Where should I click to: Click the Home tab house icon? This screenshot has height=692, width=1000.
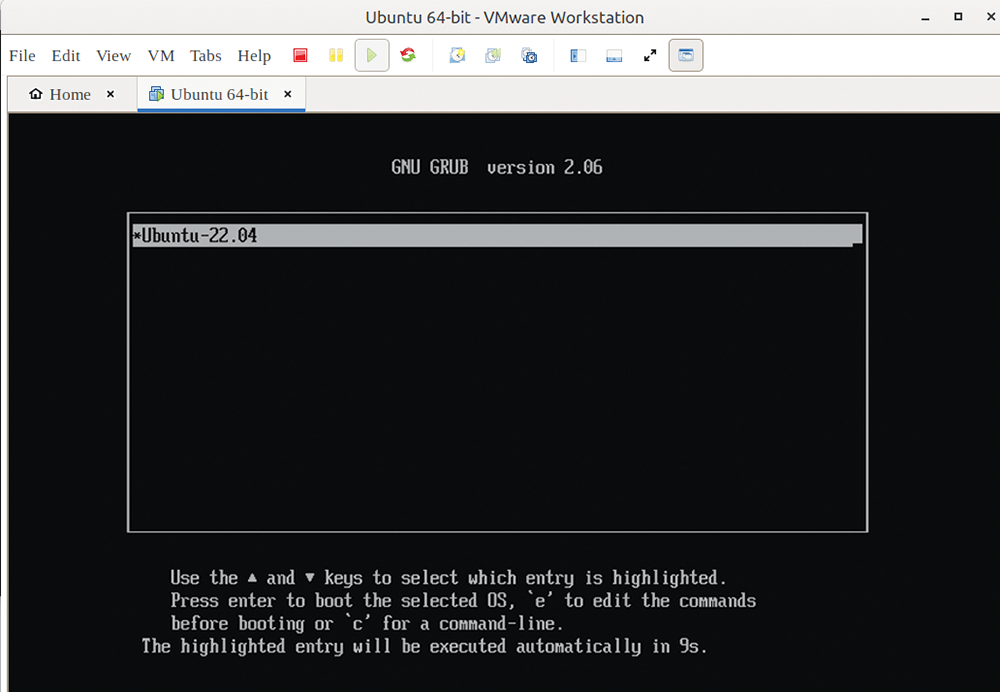[x=36, y=94]
